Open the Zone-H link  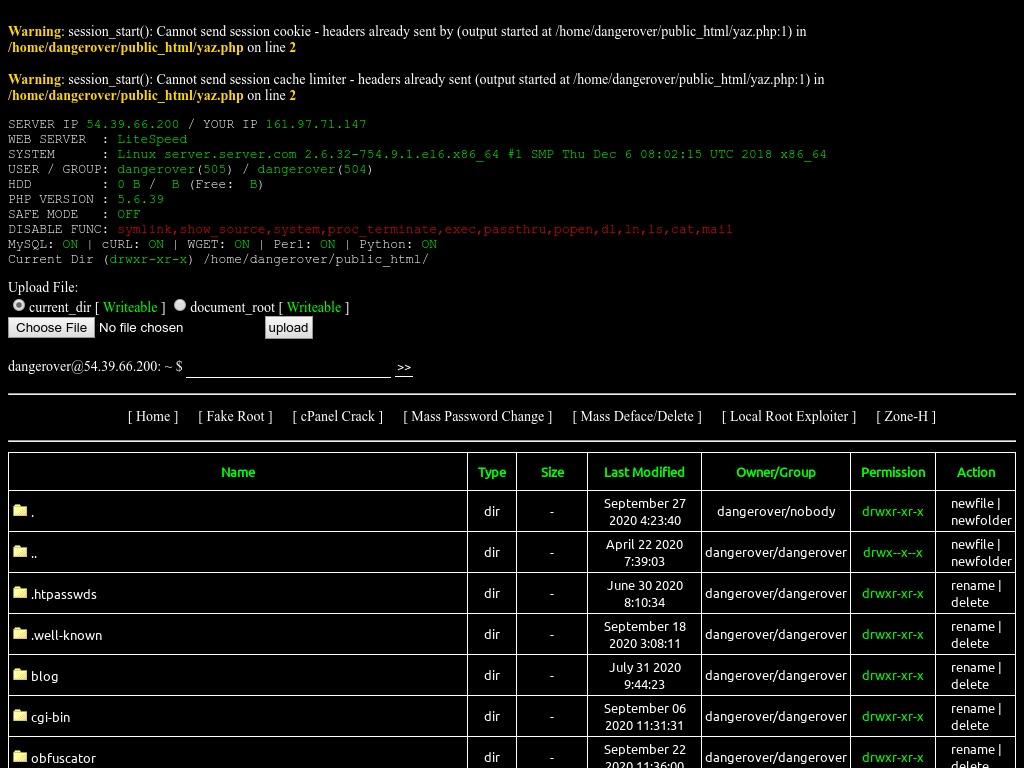(x=906, y=417)
